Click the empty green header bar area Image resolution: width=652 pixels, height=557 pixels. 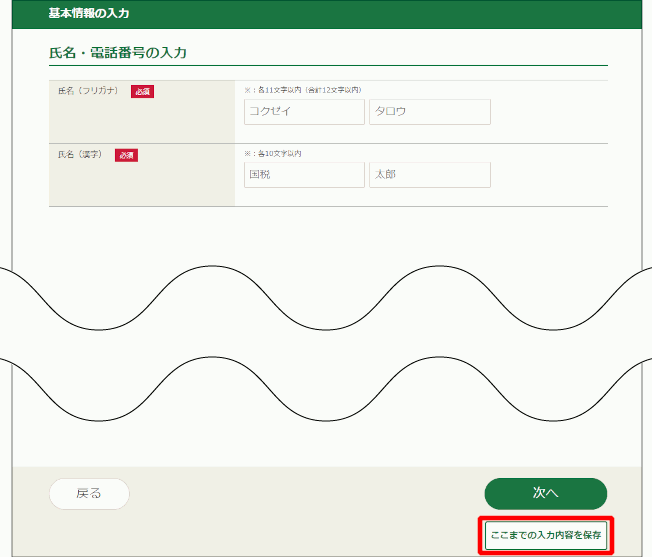click(400, 14)
